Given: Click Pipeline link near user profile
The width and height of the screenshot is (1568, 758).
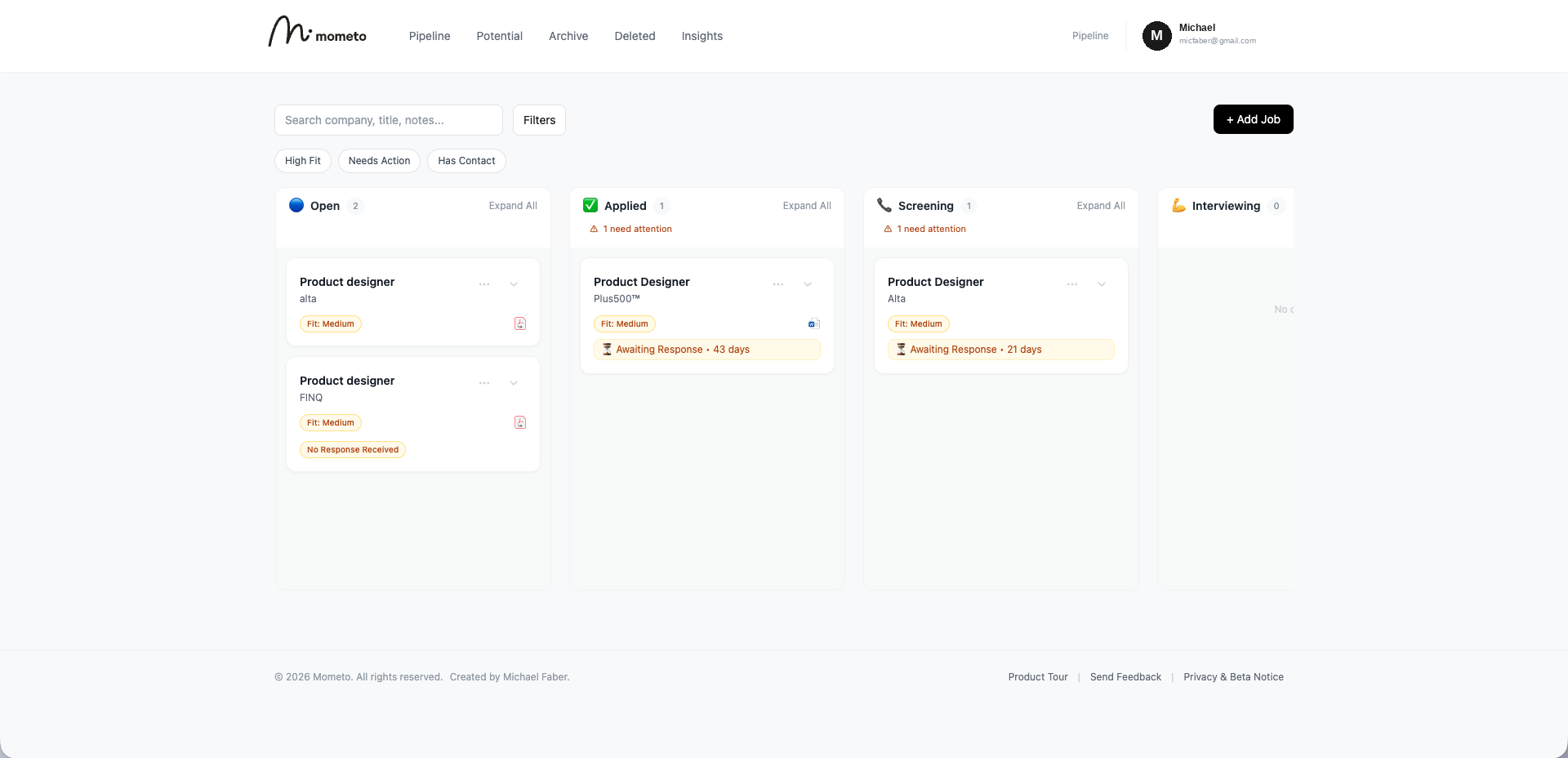Looking at the screenshot, I should 1090,36.
